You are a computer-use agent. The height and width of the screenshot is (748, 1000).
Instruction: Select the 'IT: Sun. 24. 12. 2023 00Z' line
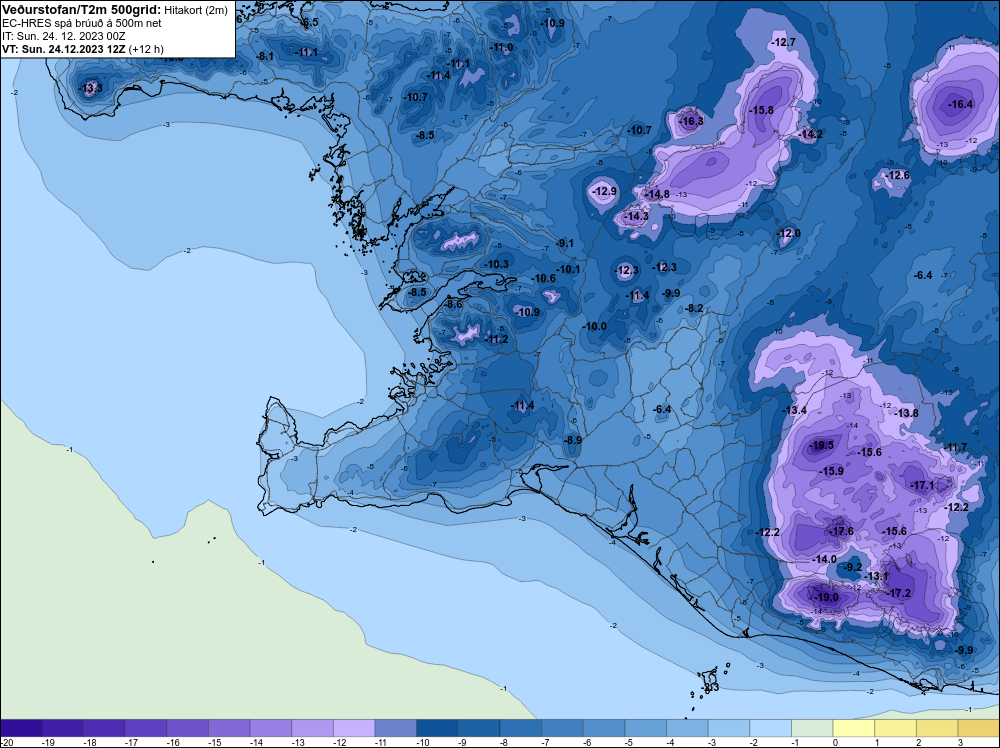(x=64, y=36)
